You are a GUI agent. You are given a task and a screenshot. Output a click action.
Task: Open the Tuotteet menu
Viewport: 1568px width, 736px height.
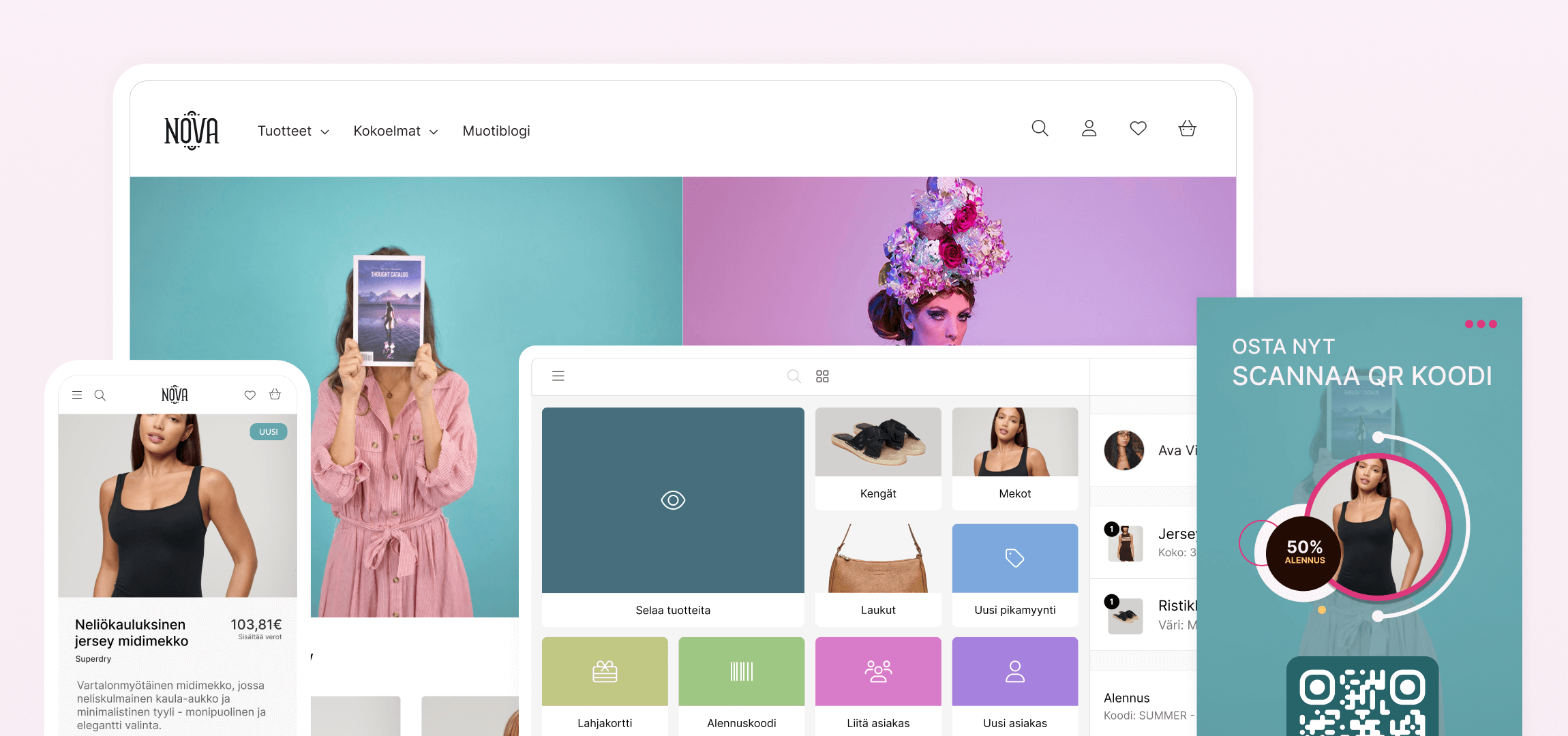pyautogui.click(x=293, y=131)
